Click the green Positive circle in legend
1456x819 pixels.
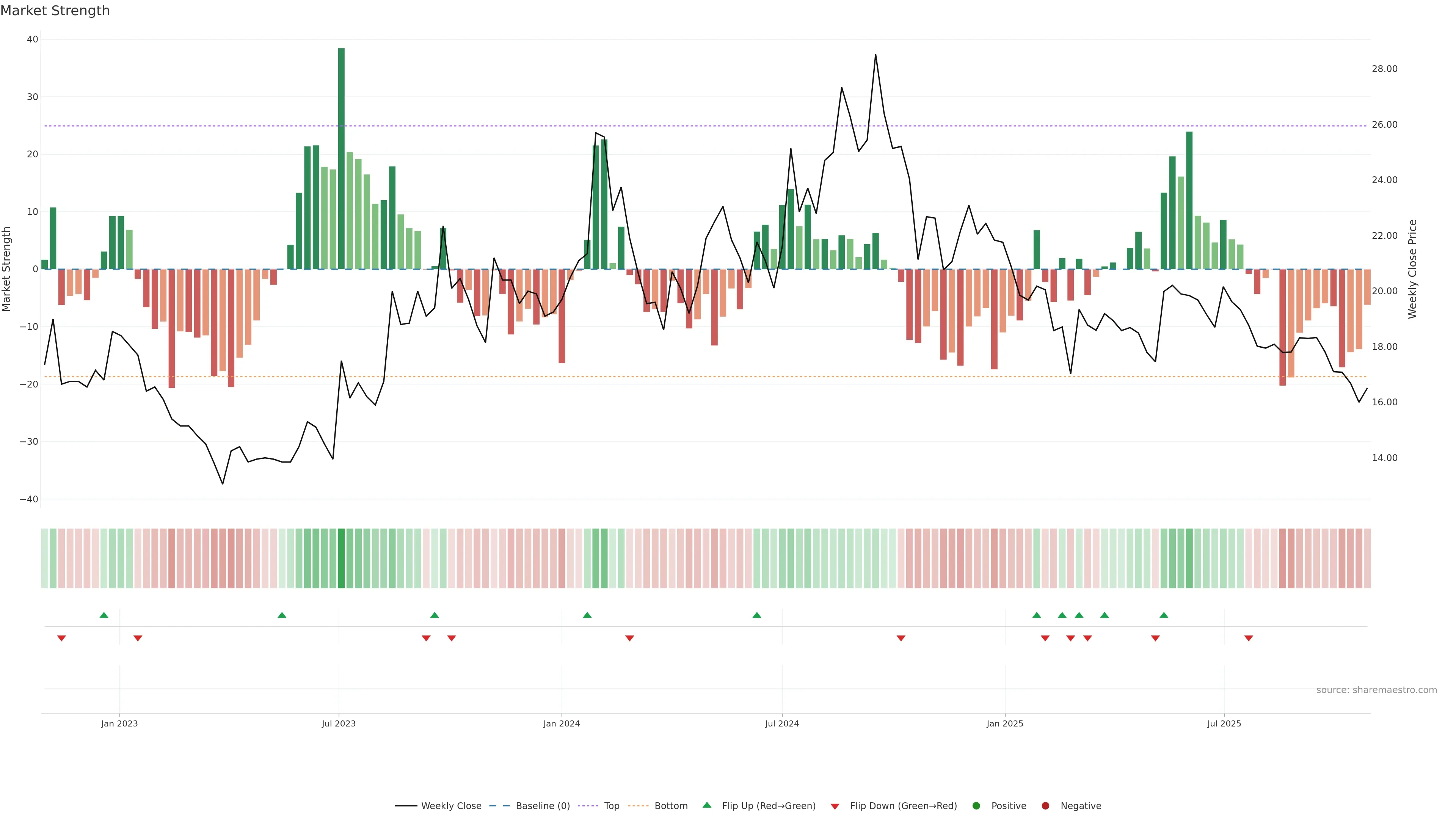pyautogui.click(x=976, y=806)
